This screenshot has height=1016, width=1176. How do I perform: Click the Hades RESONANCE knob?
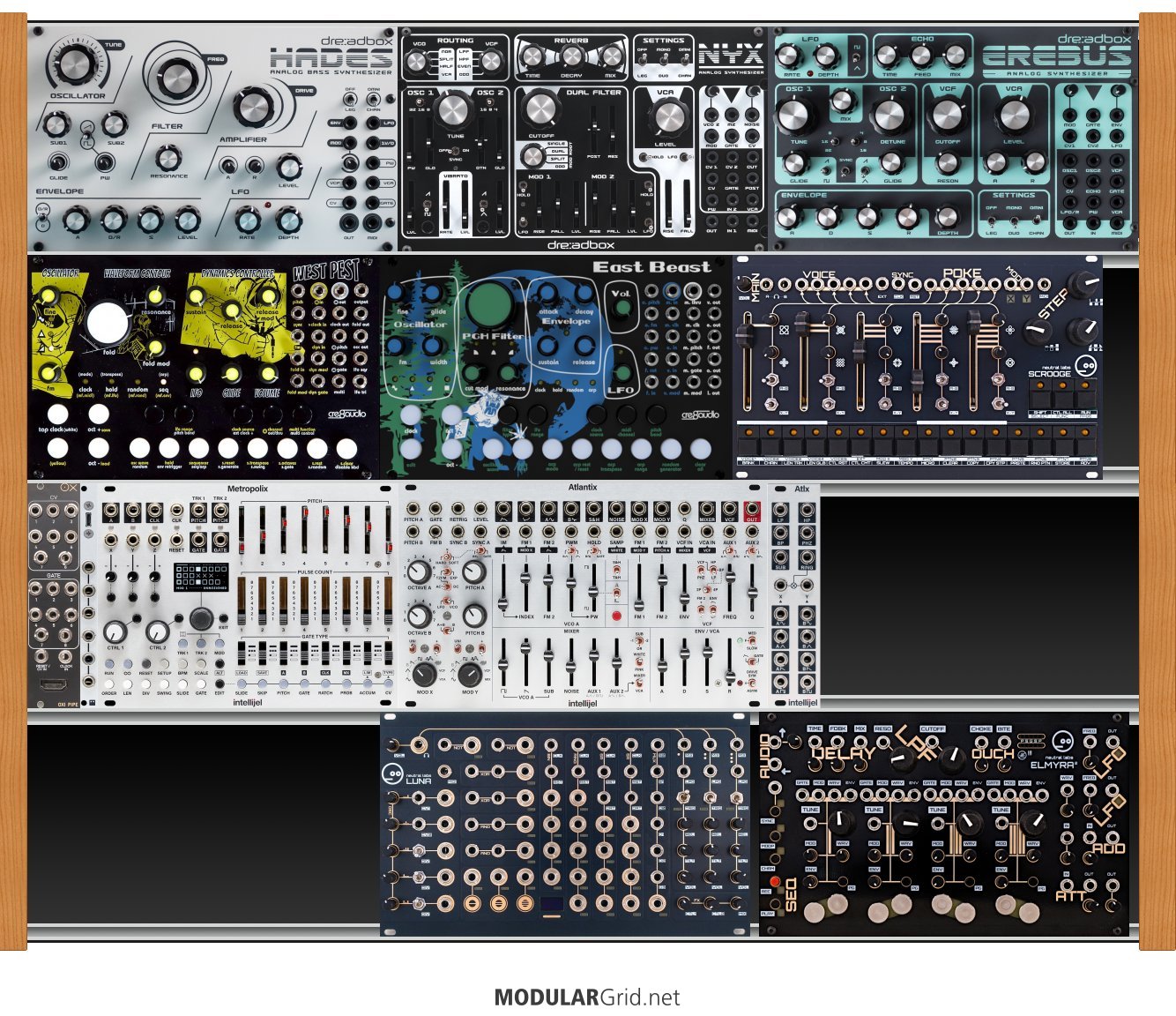(x=167, y=159)
